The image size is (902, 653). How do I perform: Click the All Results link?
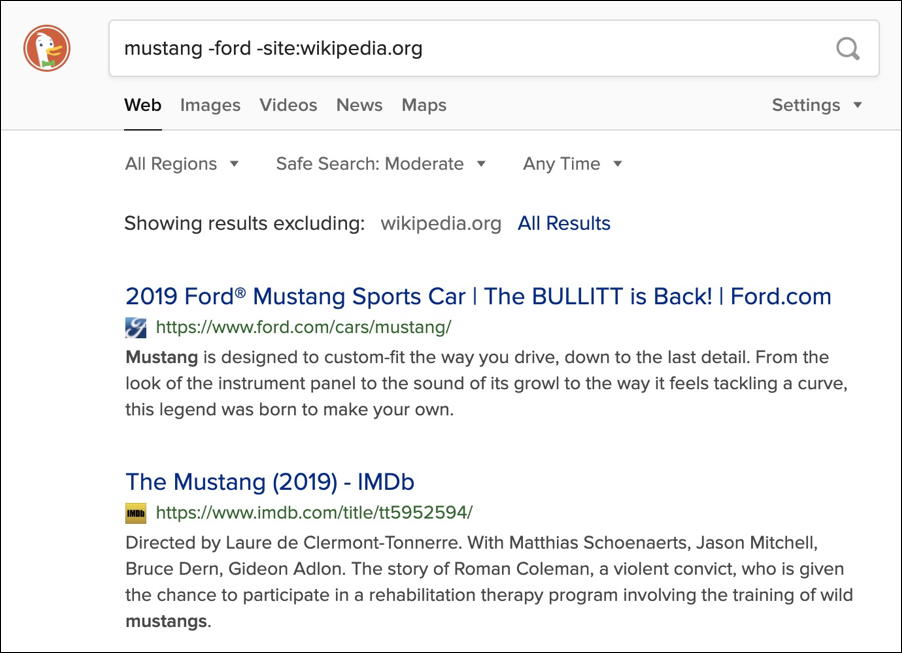pos(564,223)
